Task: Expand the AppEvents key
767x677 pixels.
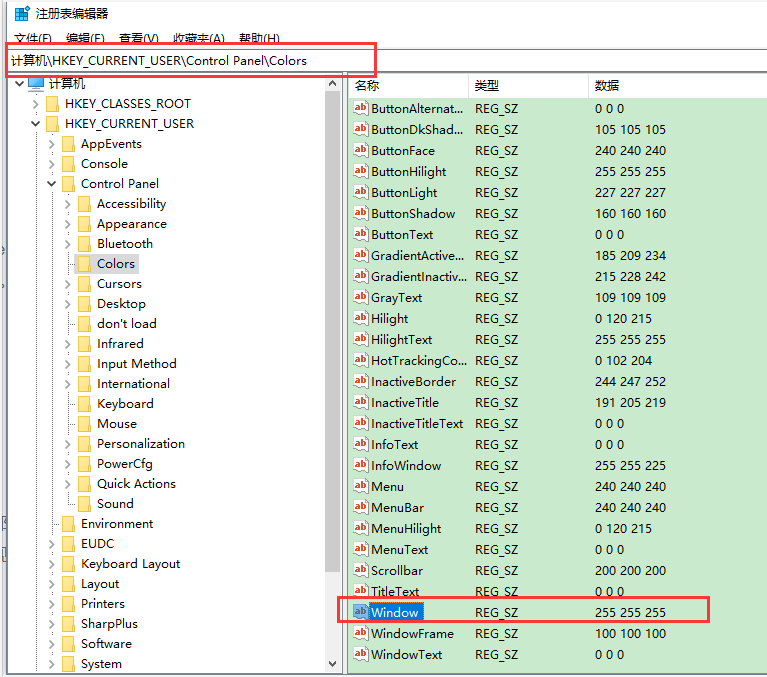Action: pyautogui.click(x=51, y=144)
